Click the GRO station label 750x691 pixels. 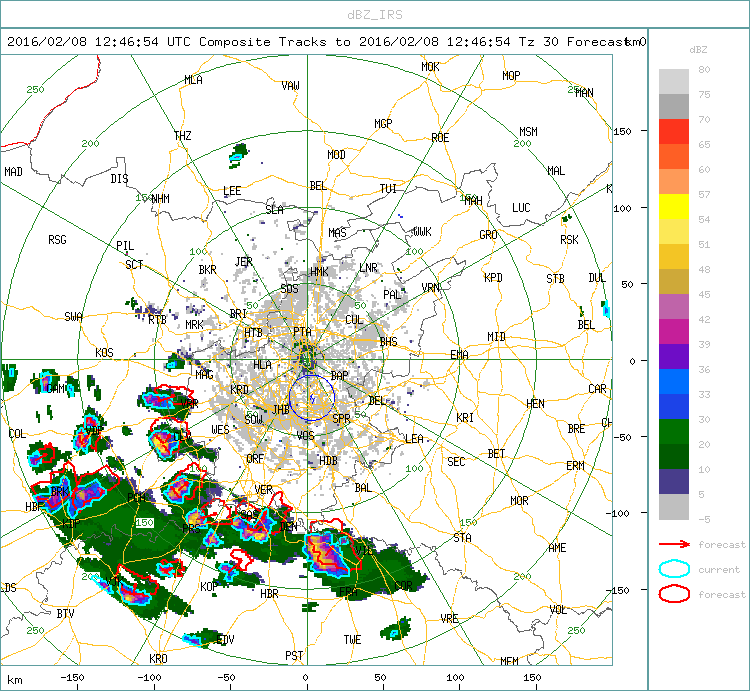tap(488, 235)
